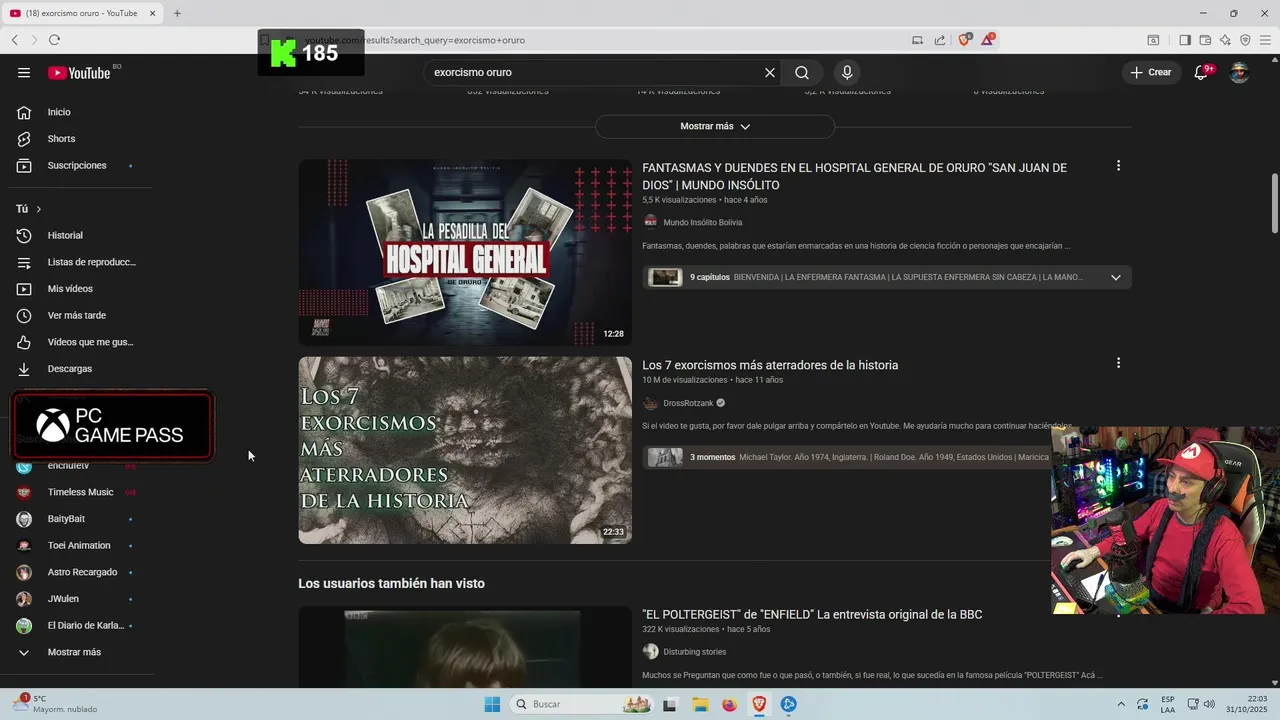Screen dimensions: 1280x720
Task: Open File Explorer from the taskbar
Action: (x=699, y=704)
